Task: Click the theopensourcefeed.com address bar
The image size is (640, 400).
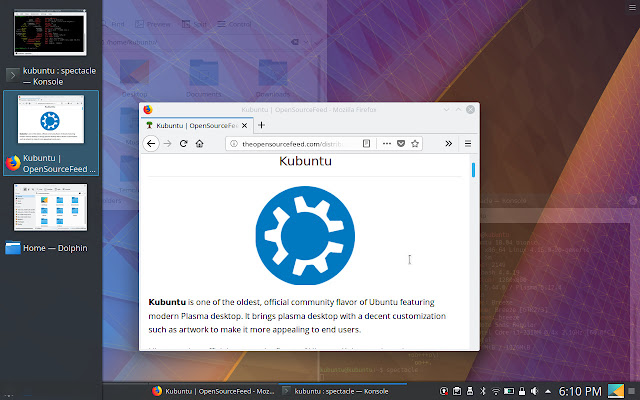Action: tap(293, 144)
